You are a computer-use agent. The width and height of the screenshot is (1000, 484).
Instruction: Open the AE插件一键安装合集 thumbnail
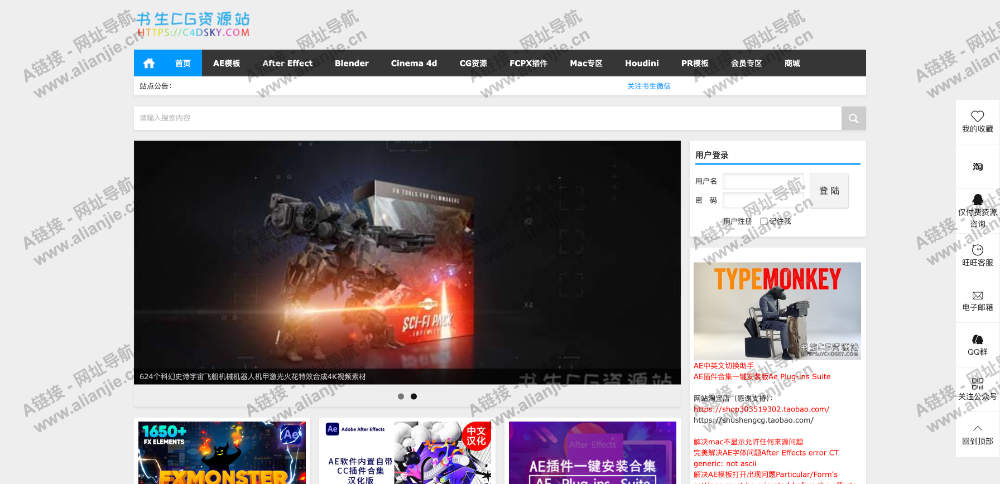click(592, 453)
